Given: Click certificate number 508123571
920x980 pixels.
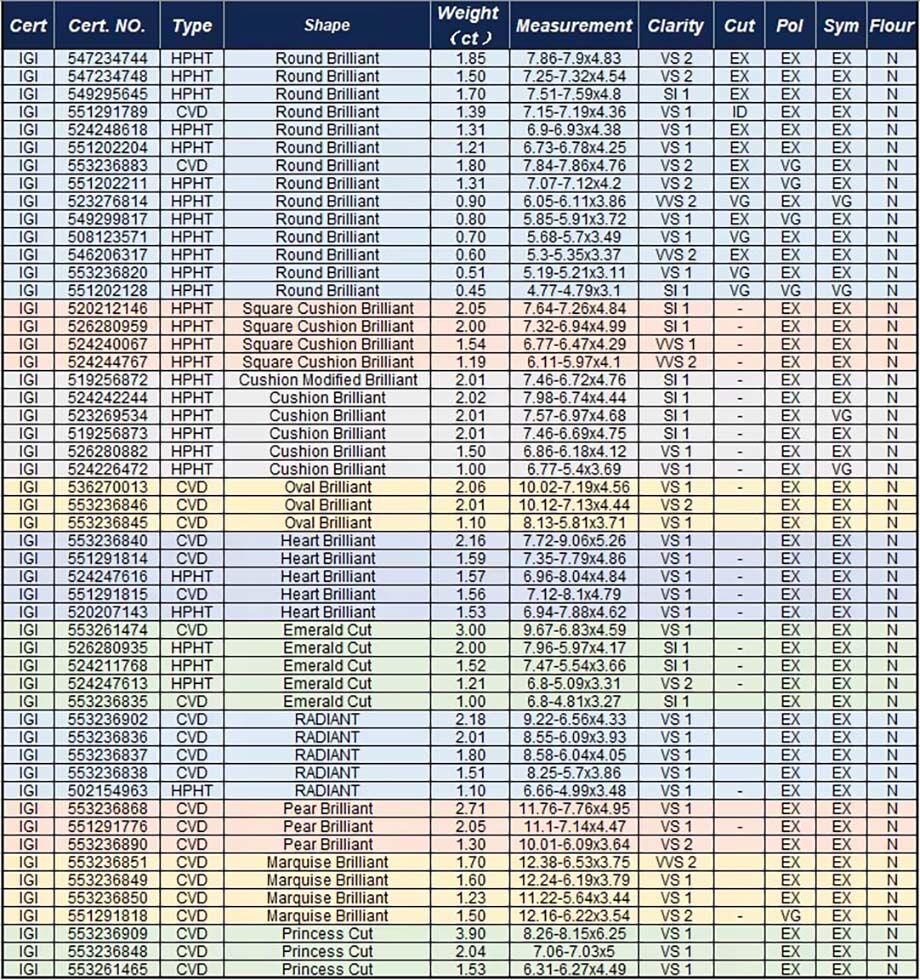Looking at the screenshot, I should [x=108, y=237].
